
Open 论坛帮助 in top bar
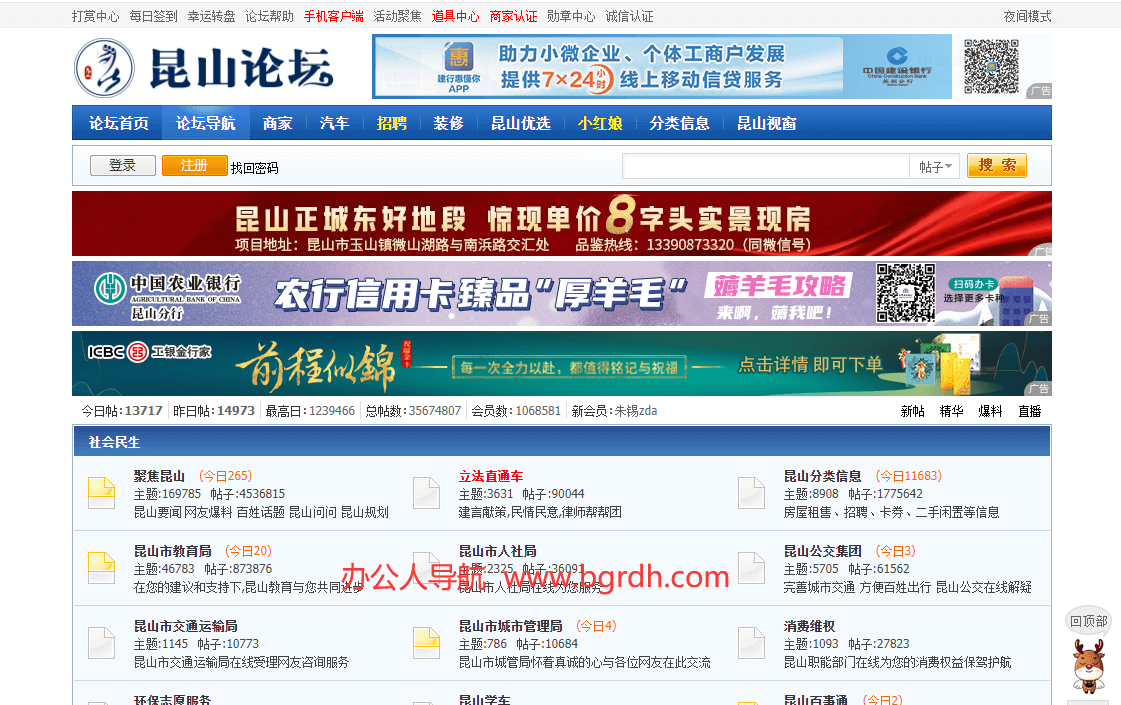(x=270, y=16)
